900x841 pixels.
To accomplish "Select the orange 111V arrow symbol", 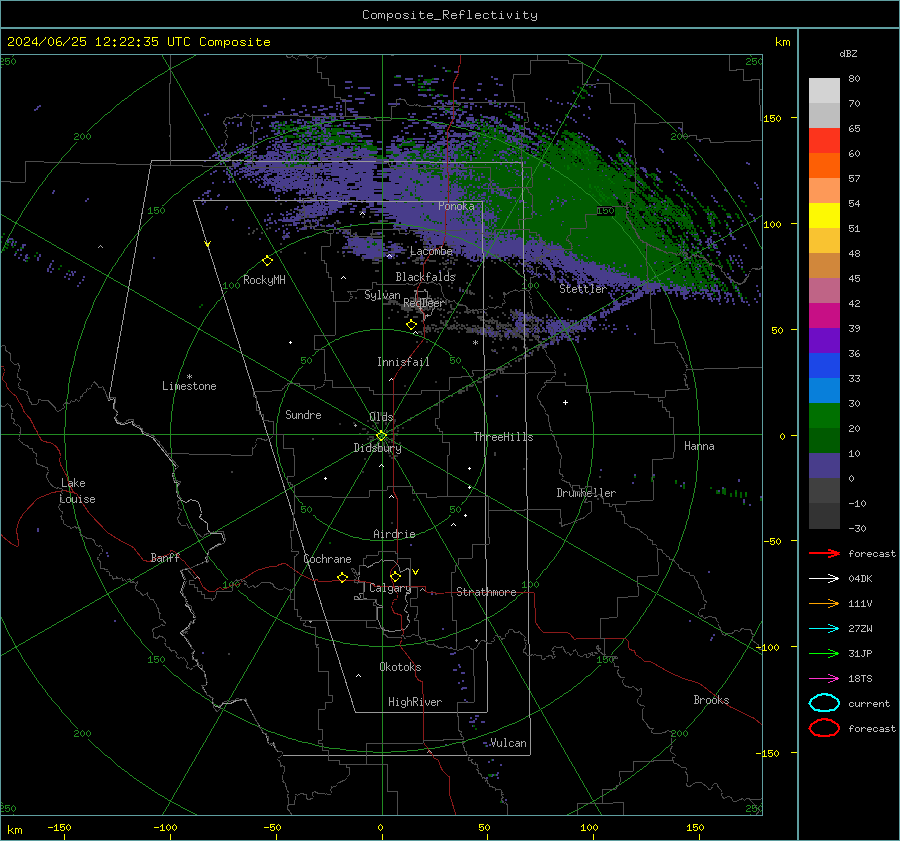I will (x=824, y=603).
